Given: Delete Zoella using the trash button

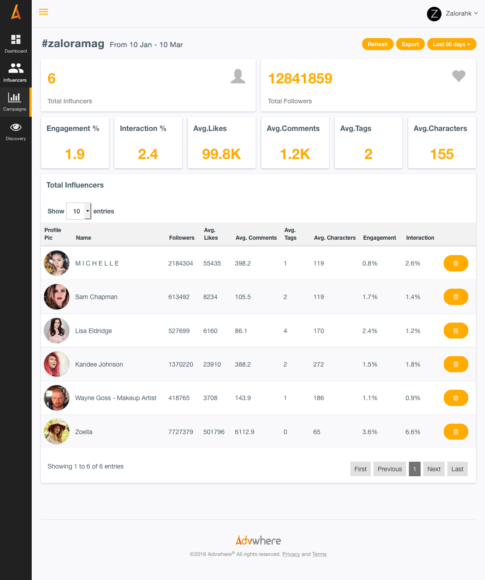Looking at the screenshot, I should tap(455, 432).
